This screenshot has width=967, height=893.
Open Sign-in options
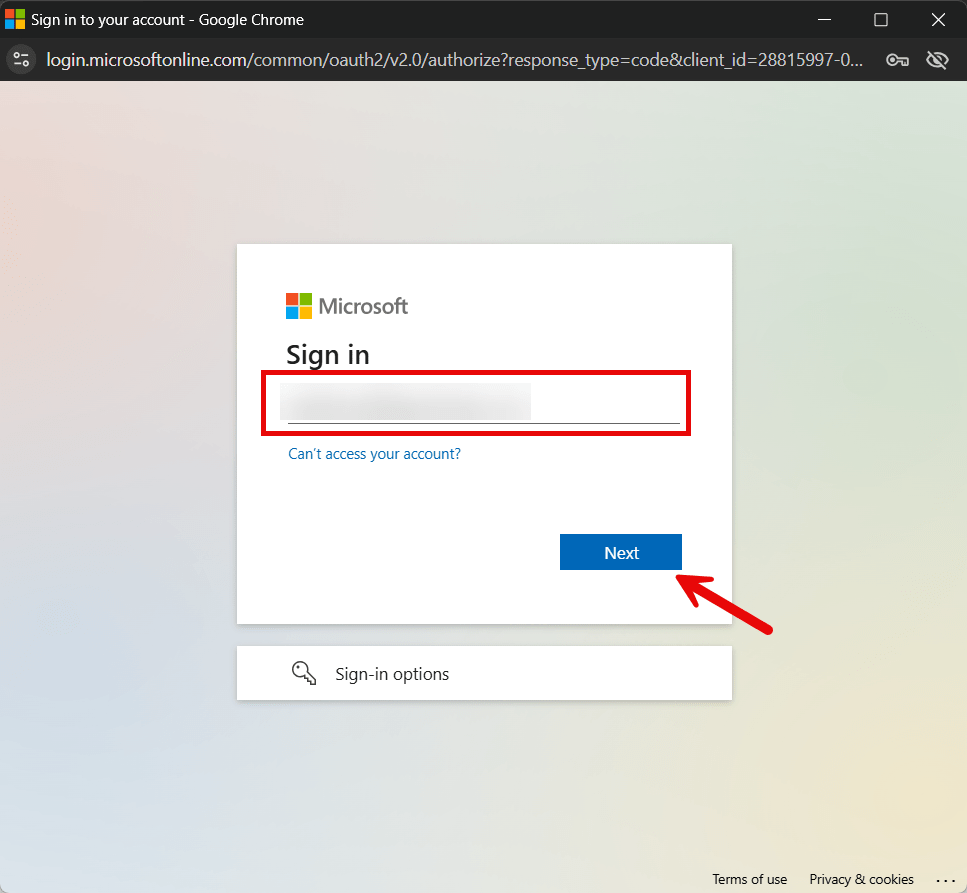[x=391, y=673]
